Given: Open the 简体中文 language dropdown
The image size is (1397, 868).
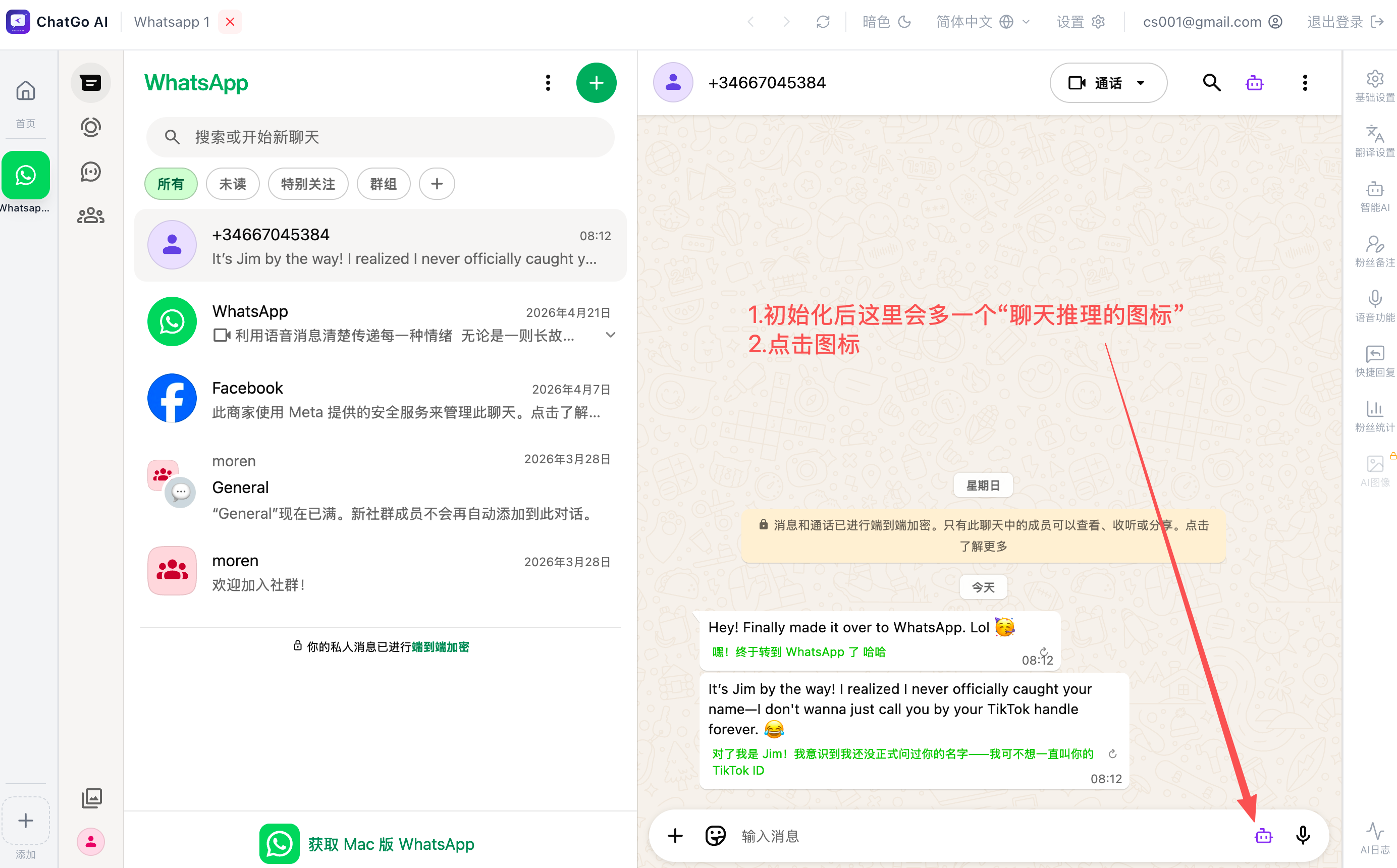Looking at the screenshot, I should (x=983, y=22).
